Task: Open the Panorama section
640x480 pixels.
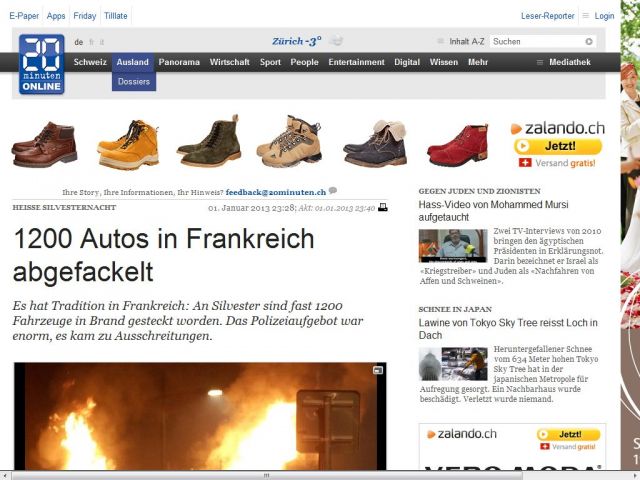Action: (x=179, y=62)
